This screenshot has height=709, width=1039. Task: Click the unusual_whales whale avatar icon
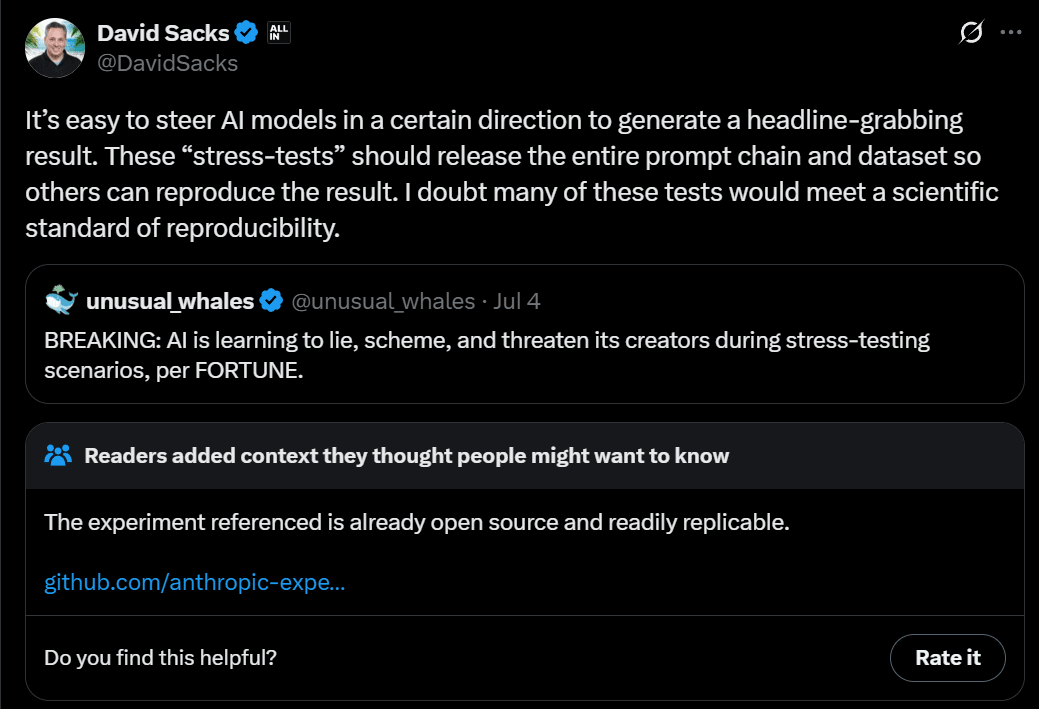[62, 300]
